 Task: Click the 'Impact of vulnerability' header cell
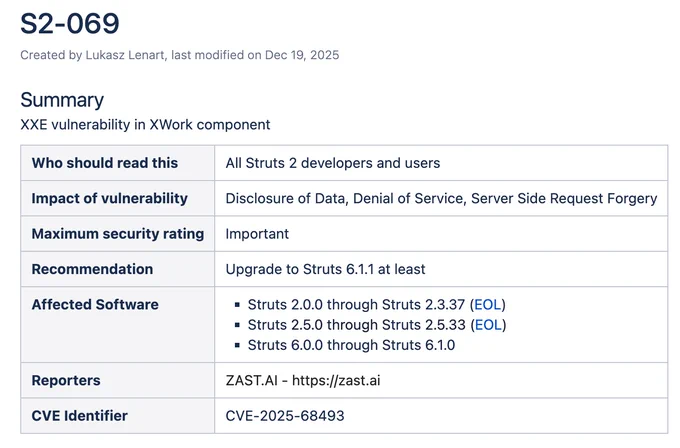click(118, 198)
